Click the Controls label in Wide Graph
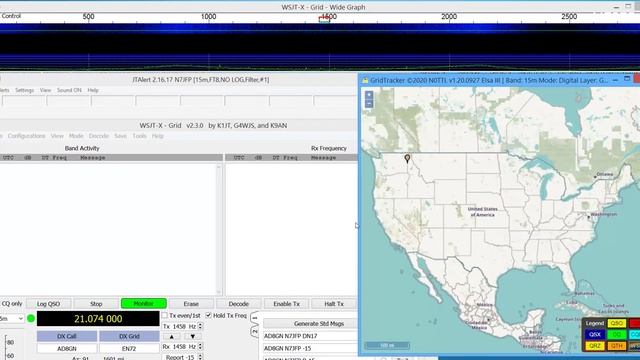This screenshot has height=360, width=640. click(11, 16)
